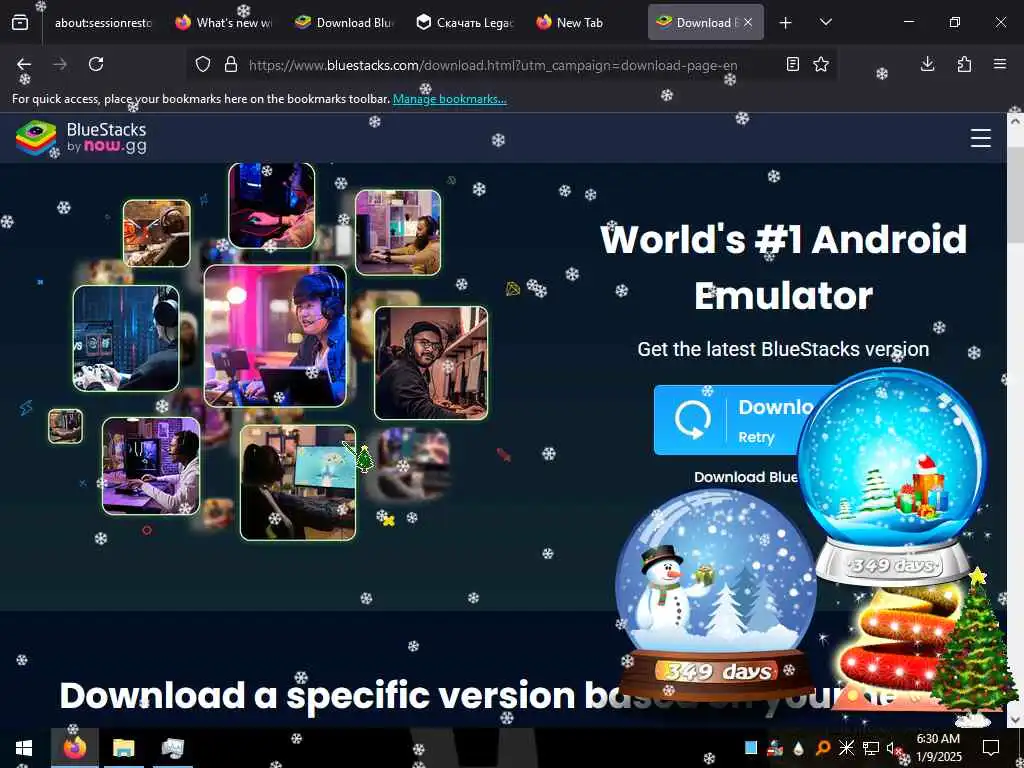Open the third taskbar app with picture icon
Screen dimensions: 1024x768
pyautogui.click(x=172, y=748)
